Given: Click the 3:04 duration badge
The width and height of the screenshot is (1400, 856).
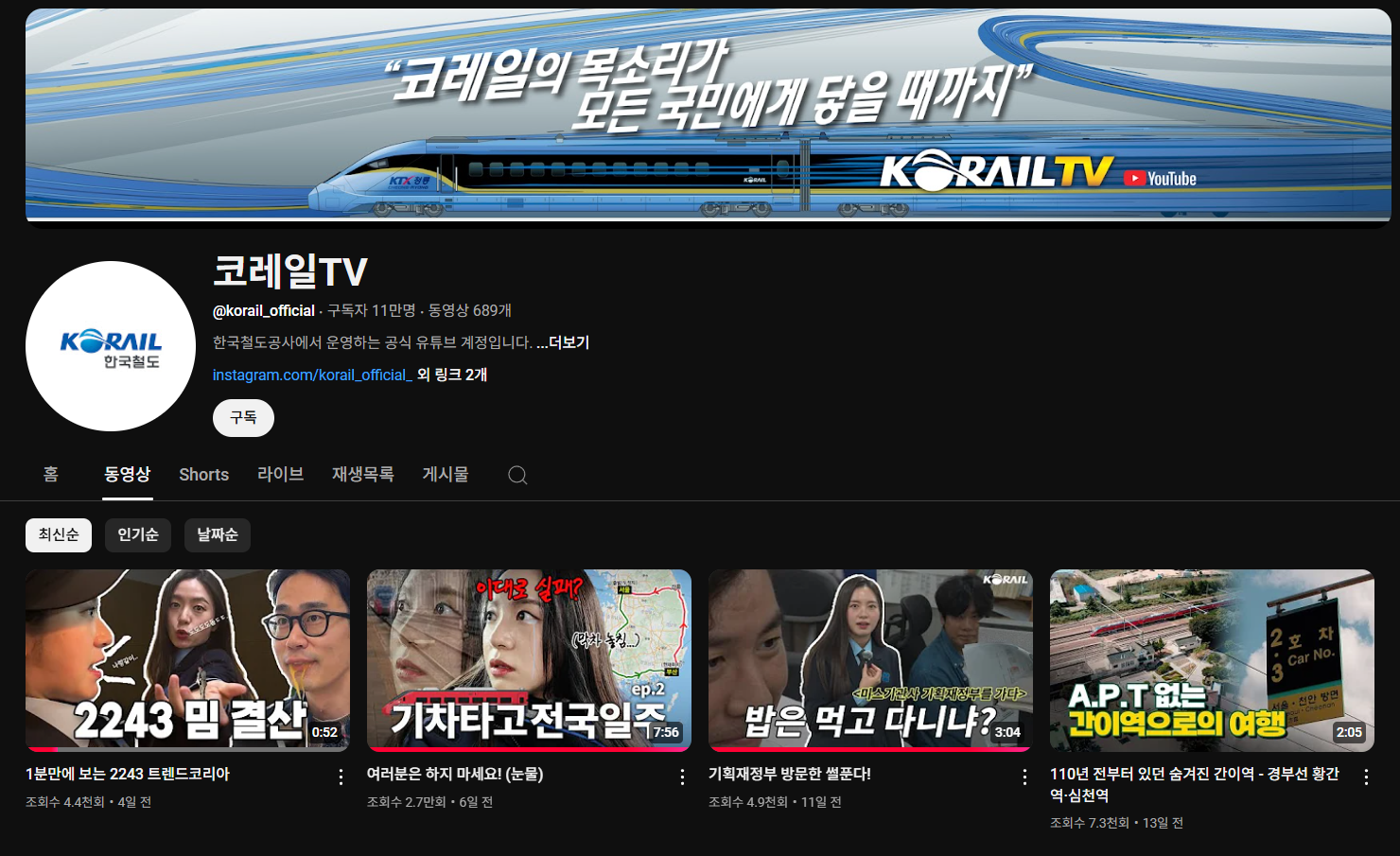Looking at the screenshot, I should point(1007,732).
